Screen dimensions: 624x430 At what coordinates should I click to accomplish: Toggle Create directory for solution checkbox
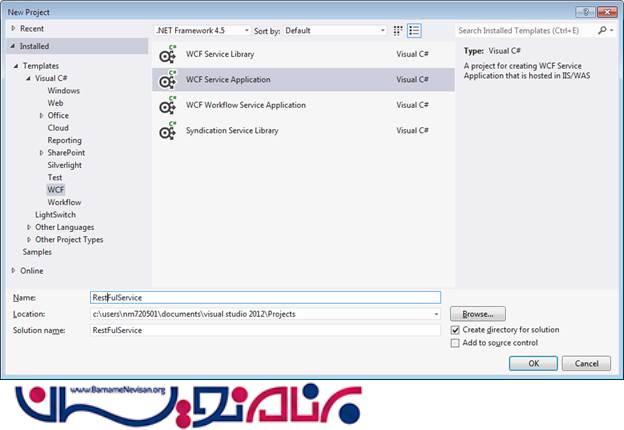pyautogui.click(x=455, y=330)
